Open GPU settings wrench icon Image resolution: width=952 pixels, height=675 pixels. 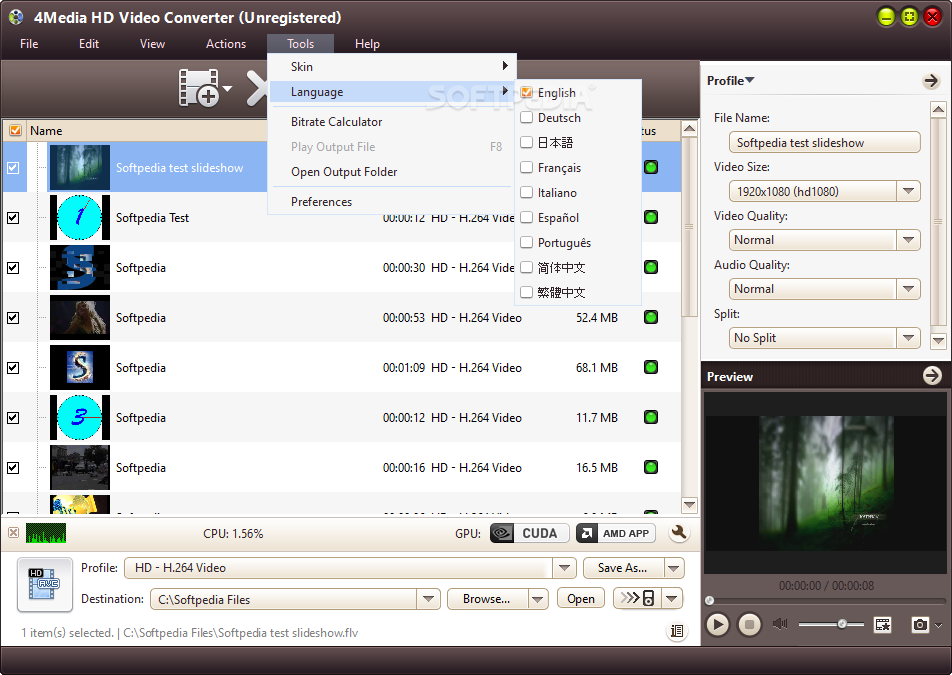point(679,532)
